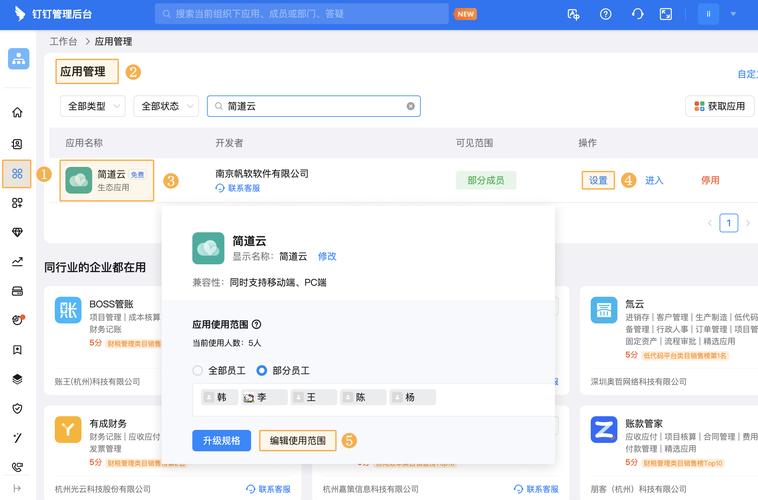Click 联系客服 for 杭州嘉策信息科技有限公司

tap(536, 489)
